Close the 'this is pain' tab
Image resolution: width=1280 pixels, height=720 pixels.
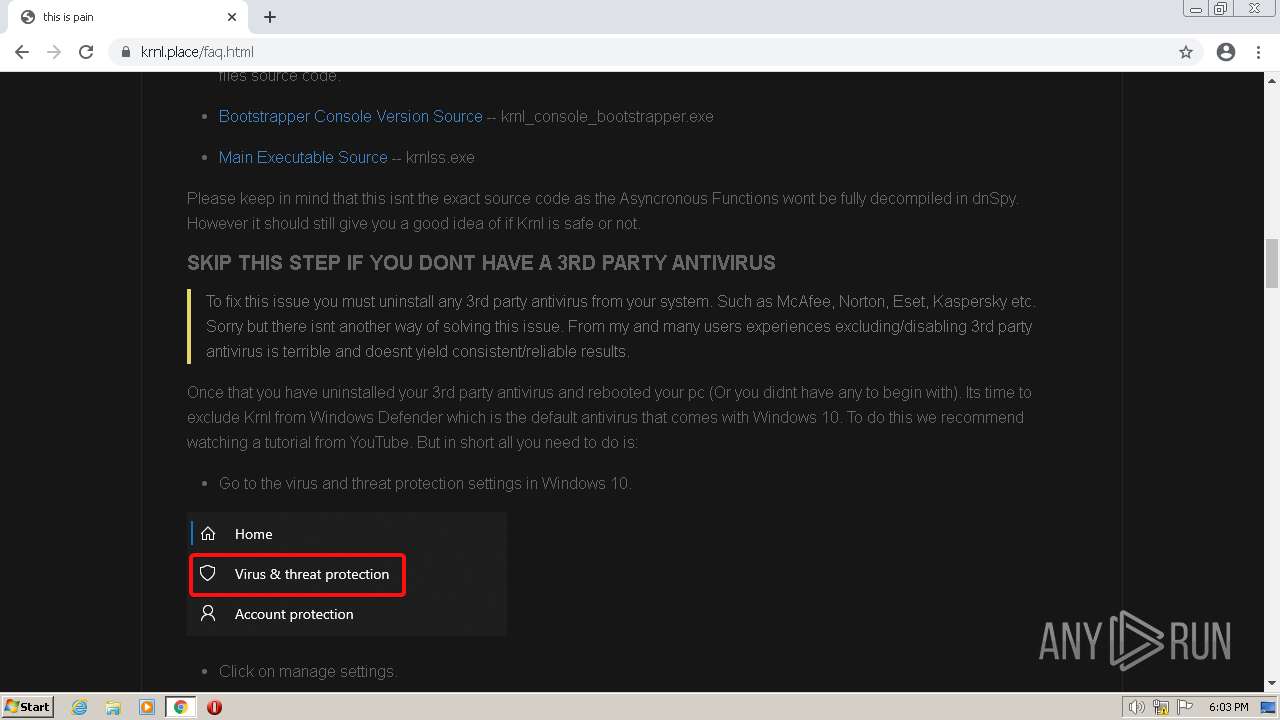232,17
